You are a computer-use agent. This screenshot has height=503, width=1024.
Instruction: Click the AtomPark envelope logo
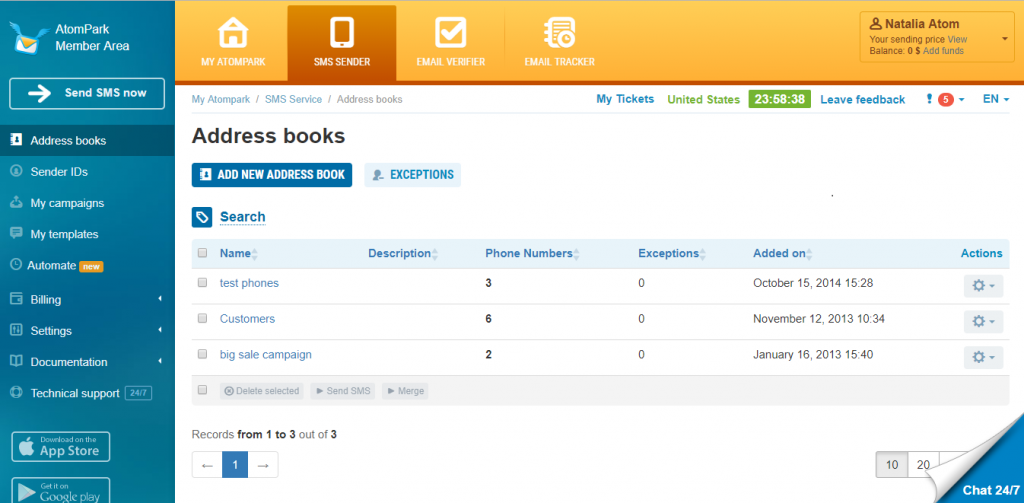click(30, 37)
